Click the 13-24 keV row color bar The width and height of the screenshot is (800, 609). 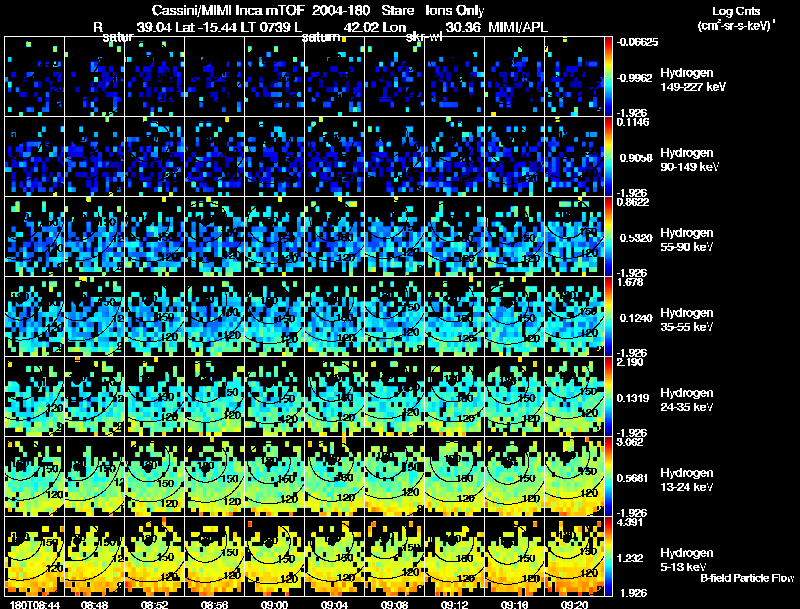pyautogui.click(x=608, y=476)
